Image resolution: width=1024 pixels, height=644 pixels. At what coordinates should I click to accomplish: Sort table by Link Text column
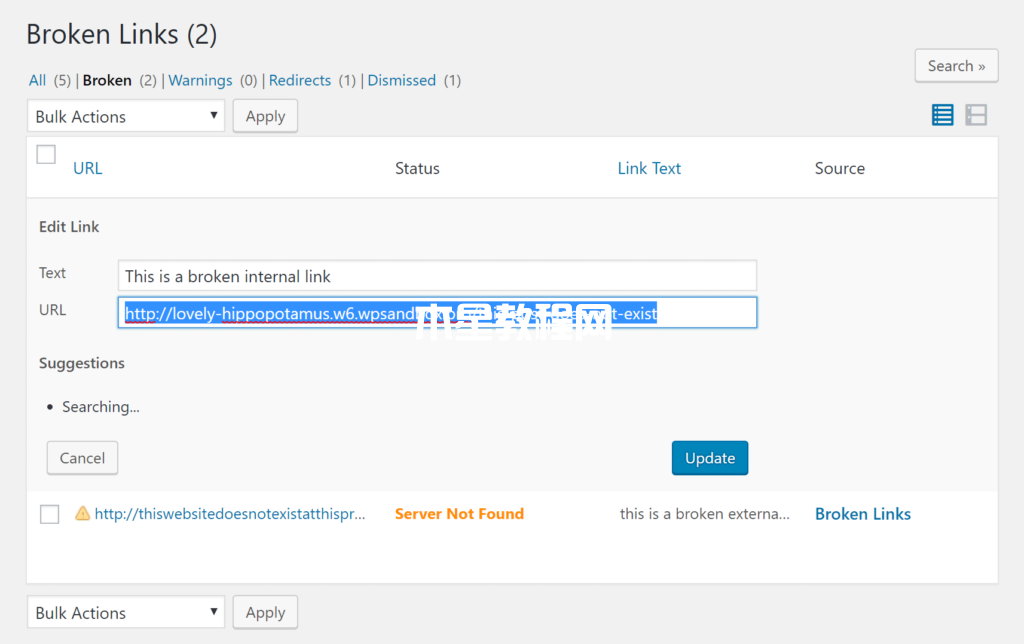[649, 169]
